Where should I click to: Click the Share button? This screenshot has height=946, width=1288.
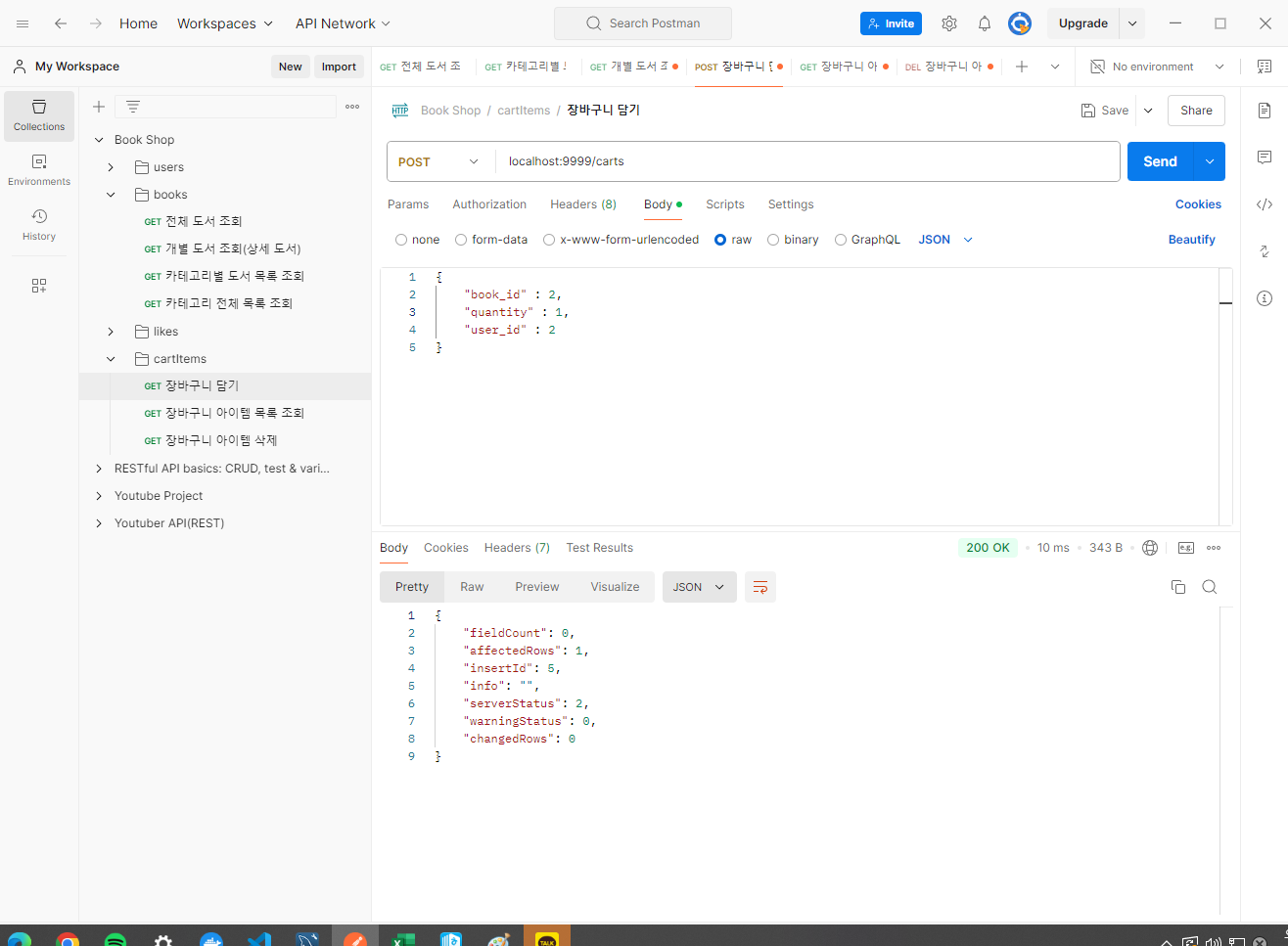[x=1196, y=111]
